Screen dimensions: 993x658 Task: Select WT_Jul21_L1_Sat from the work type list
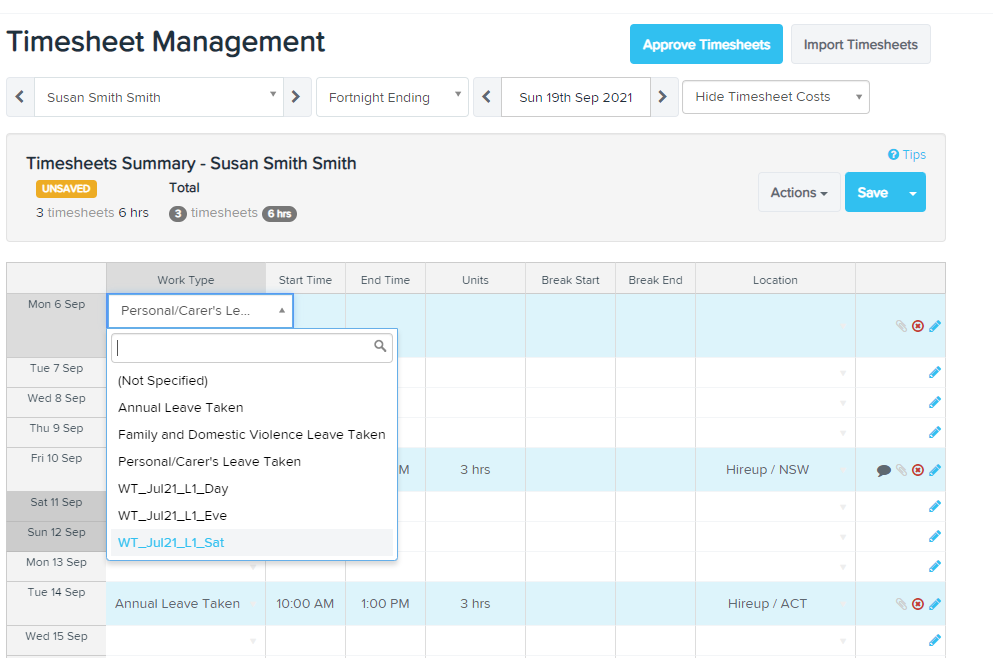tap(172, 543)
